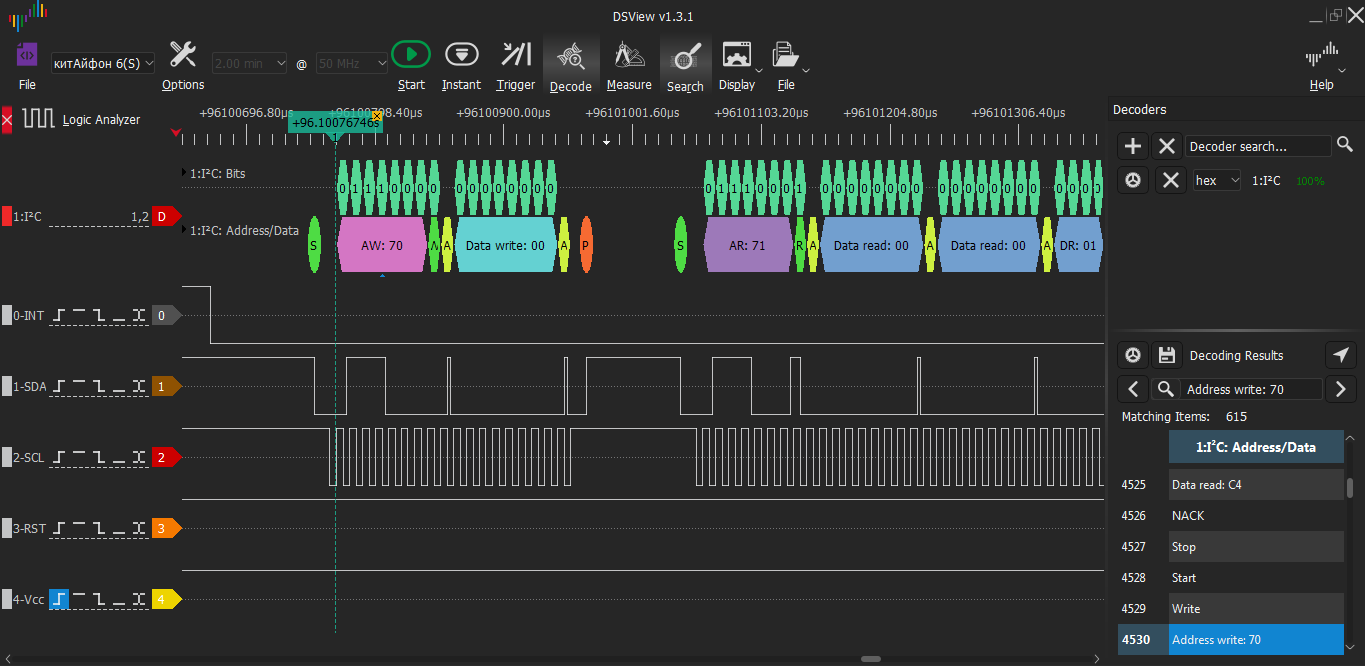Click the Decoder search input field
The height and width of the screenshot is (666, 1365).
coord(1259,146)
